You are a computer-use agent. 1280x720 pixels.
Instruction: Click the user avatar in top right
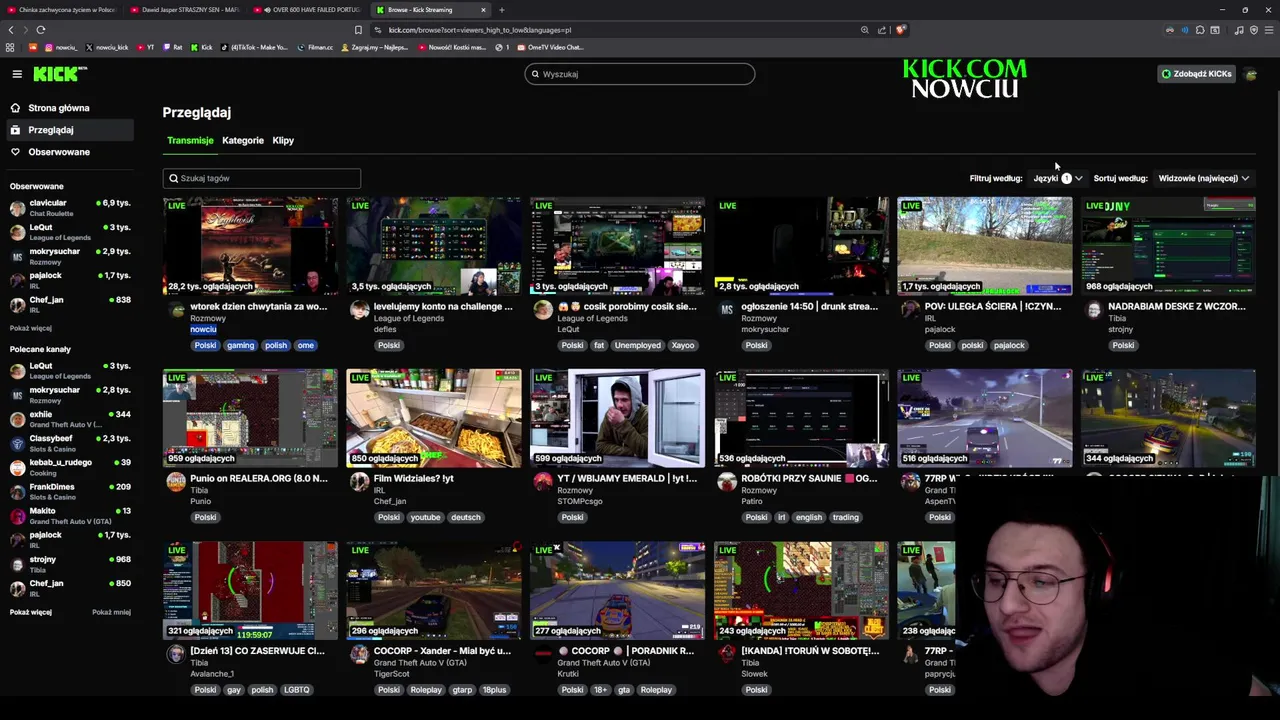coord(1250,74)
